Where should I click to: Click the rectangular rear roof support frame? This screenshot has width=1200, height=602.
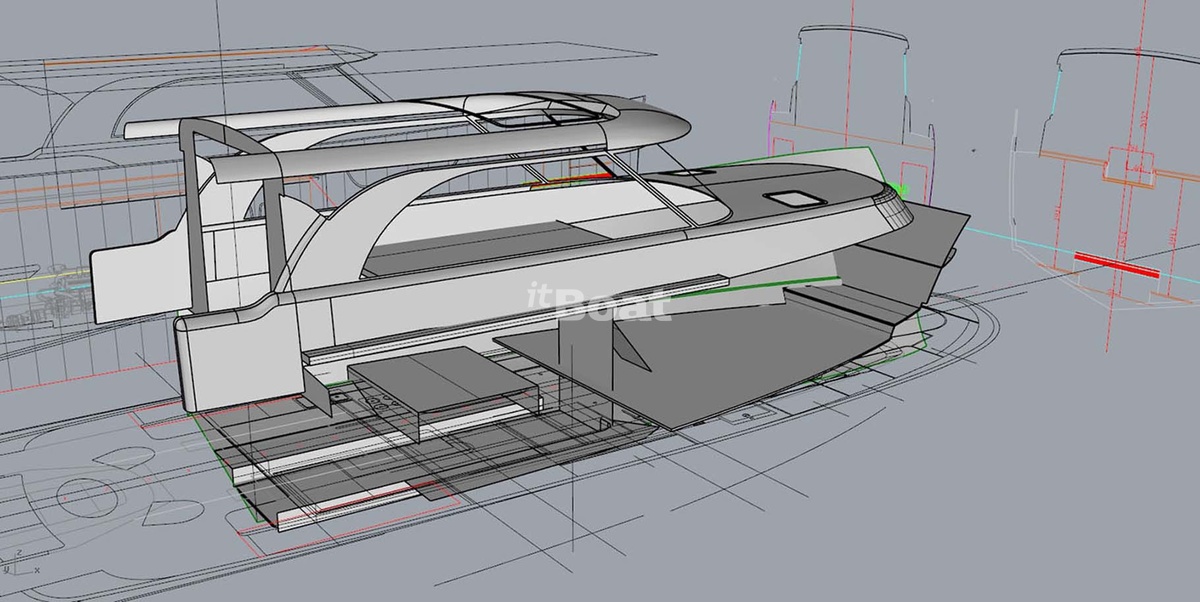pos(193,200)
